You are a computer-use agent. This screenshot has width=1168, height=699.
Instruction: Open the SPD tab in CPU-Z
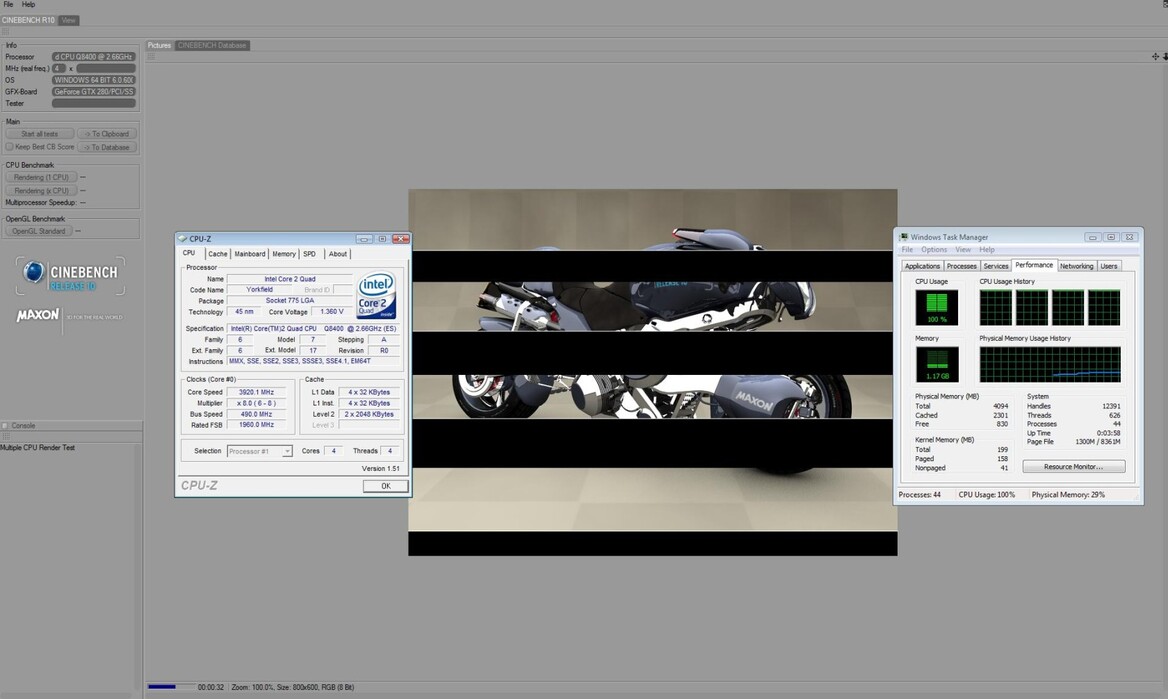[309, 254]
